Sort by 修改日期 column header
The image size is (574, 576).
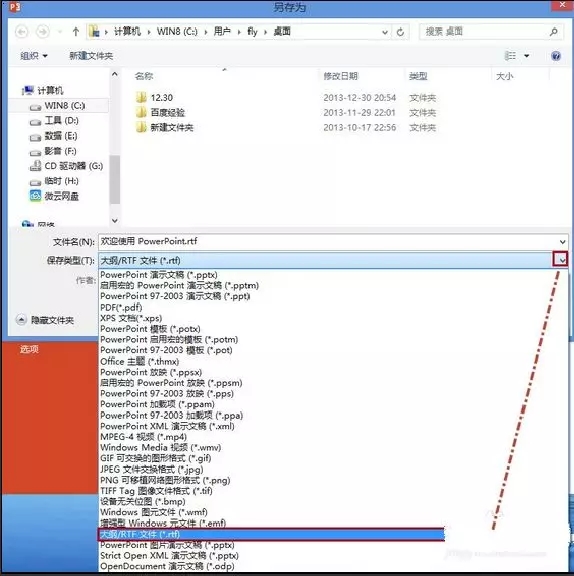340,76
